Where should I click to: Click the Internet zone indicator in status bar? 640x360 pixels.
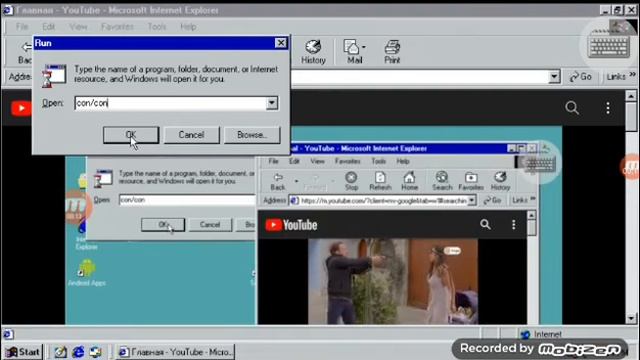pos(542,334)
